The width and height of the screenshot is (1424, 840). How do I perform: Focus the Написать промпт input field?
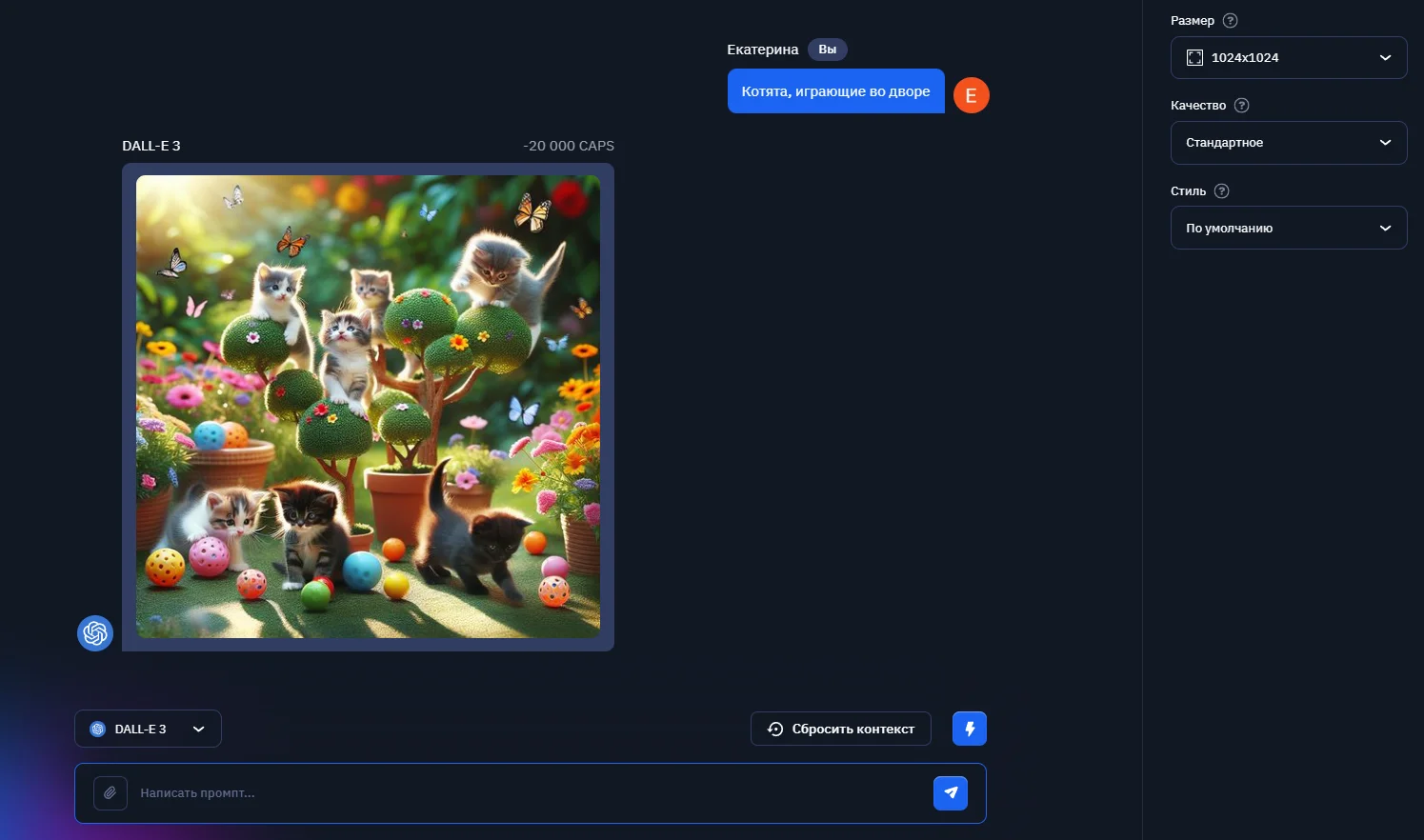[530, 792]
